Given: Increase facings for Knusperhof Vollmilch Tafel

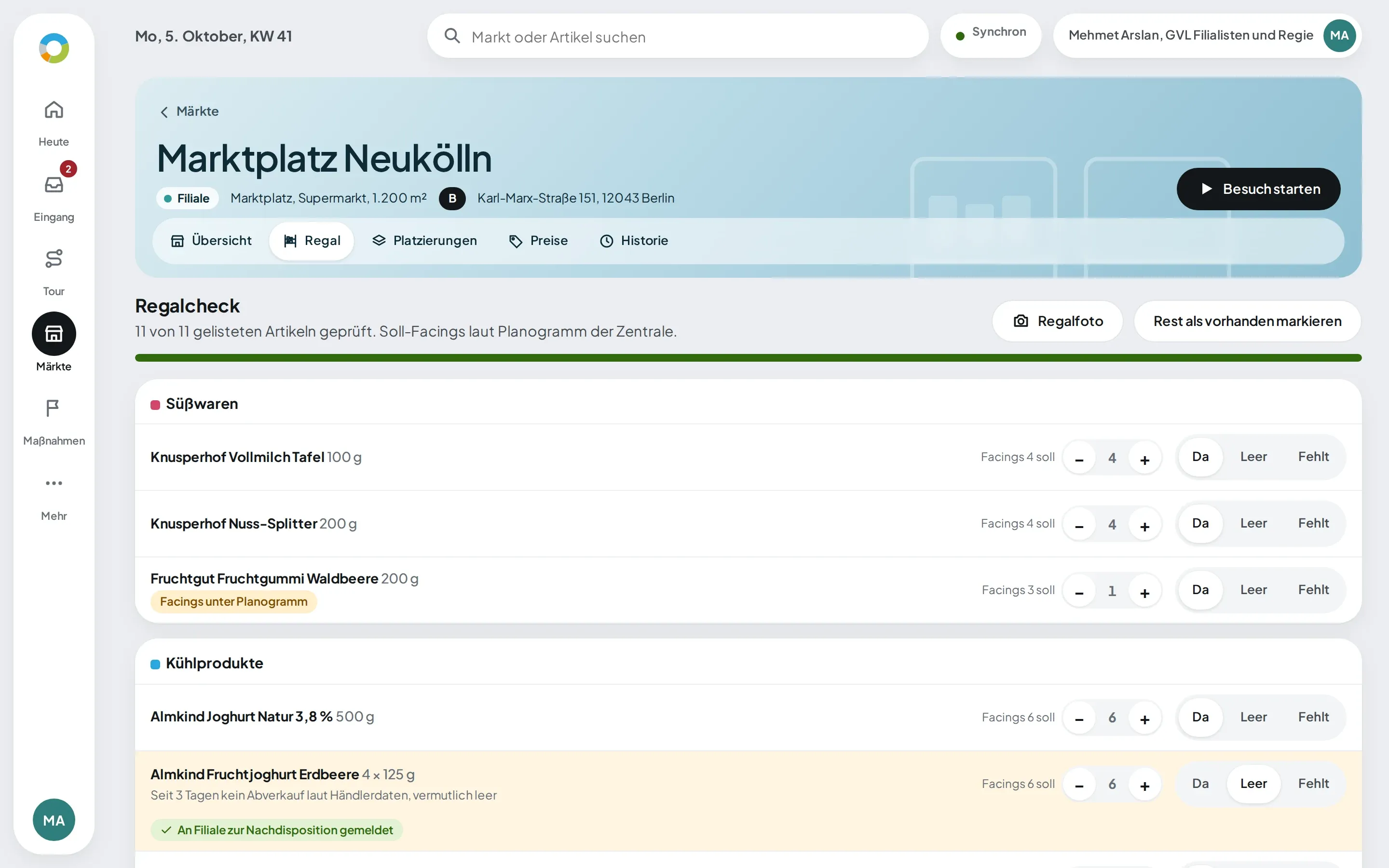Looking at the screenshot, I should click(1144, 458).
